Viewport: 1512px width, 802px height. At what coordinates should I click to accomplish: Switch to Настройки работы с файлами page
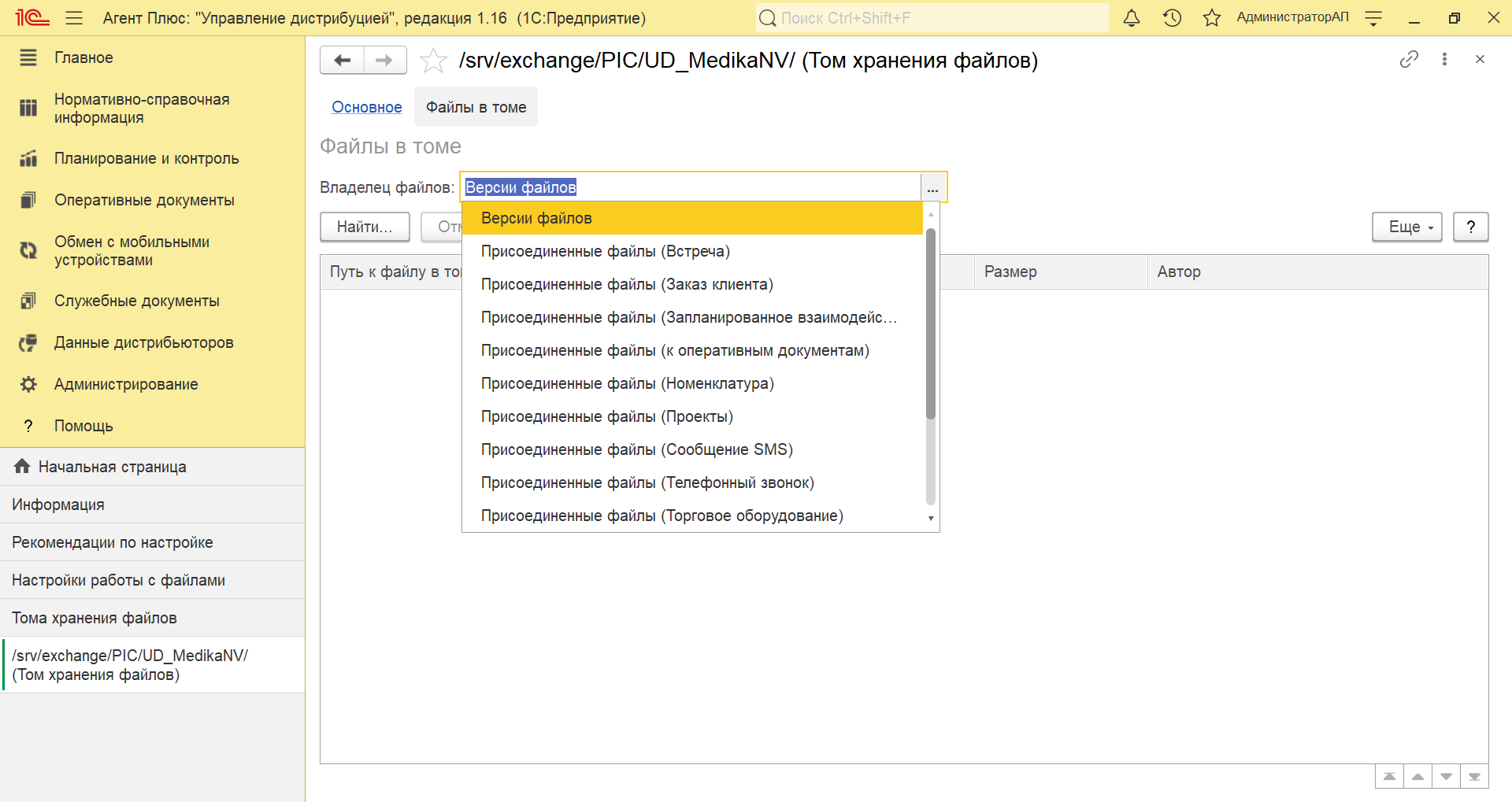coord(152,580)
